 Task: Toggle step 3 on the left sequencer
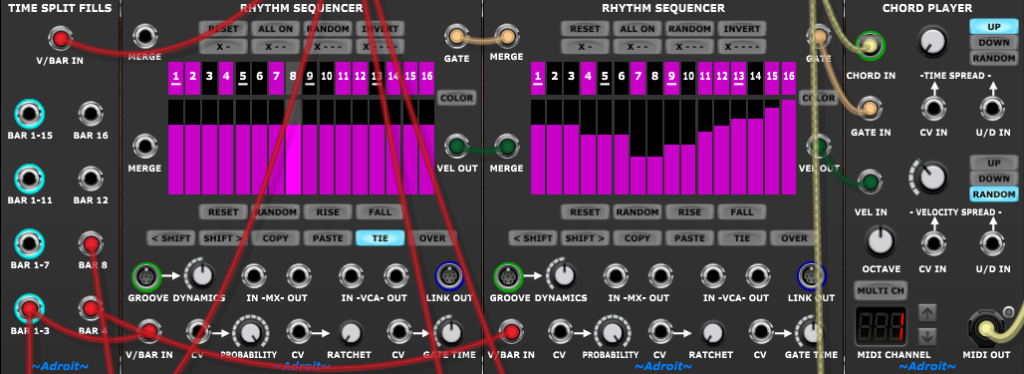(209, 76)
